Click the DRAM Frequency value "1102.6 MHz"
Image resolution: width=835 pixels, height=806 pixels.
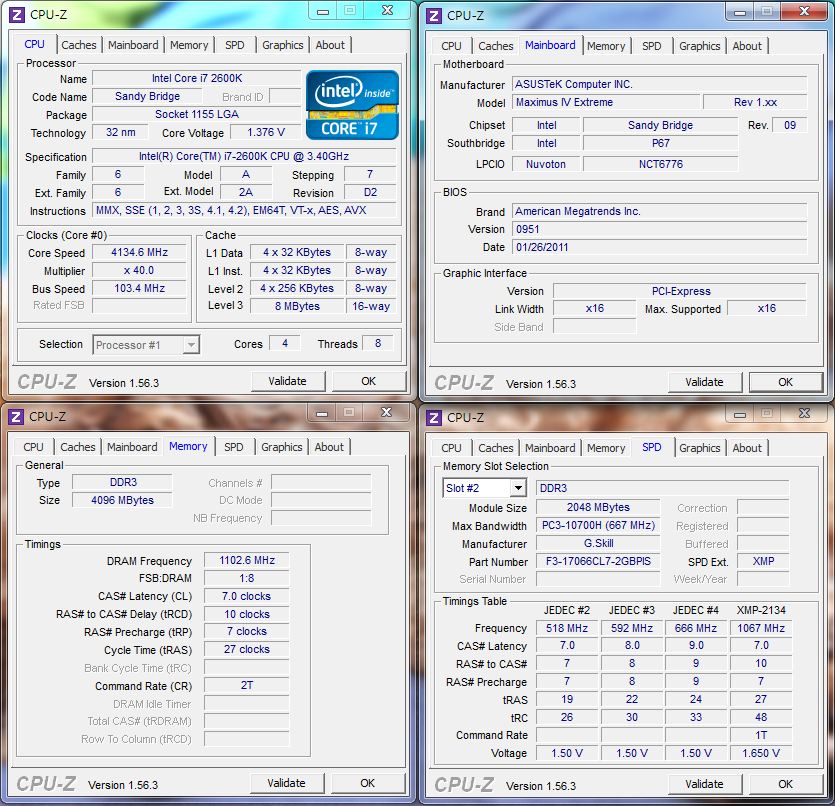click(247, 560)
